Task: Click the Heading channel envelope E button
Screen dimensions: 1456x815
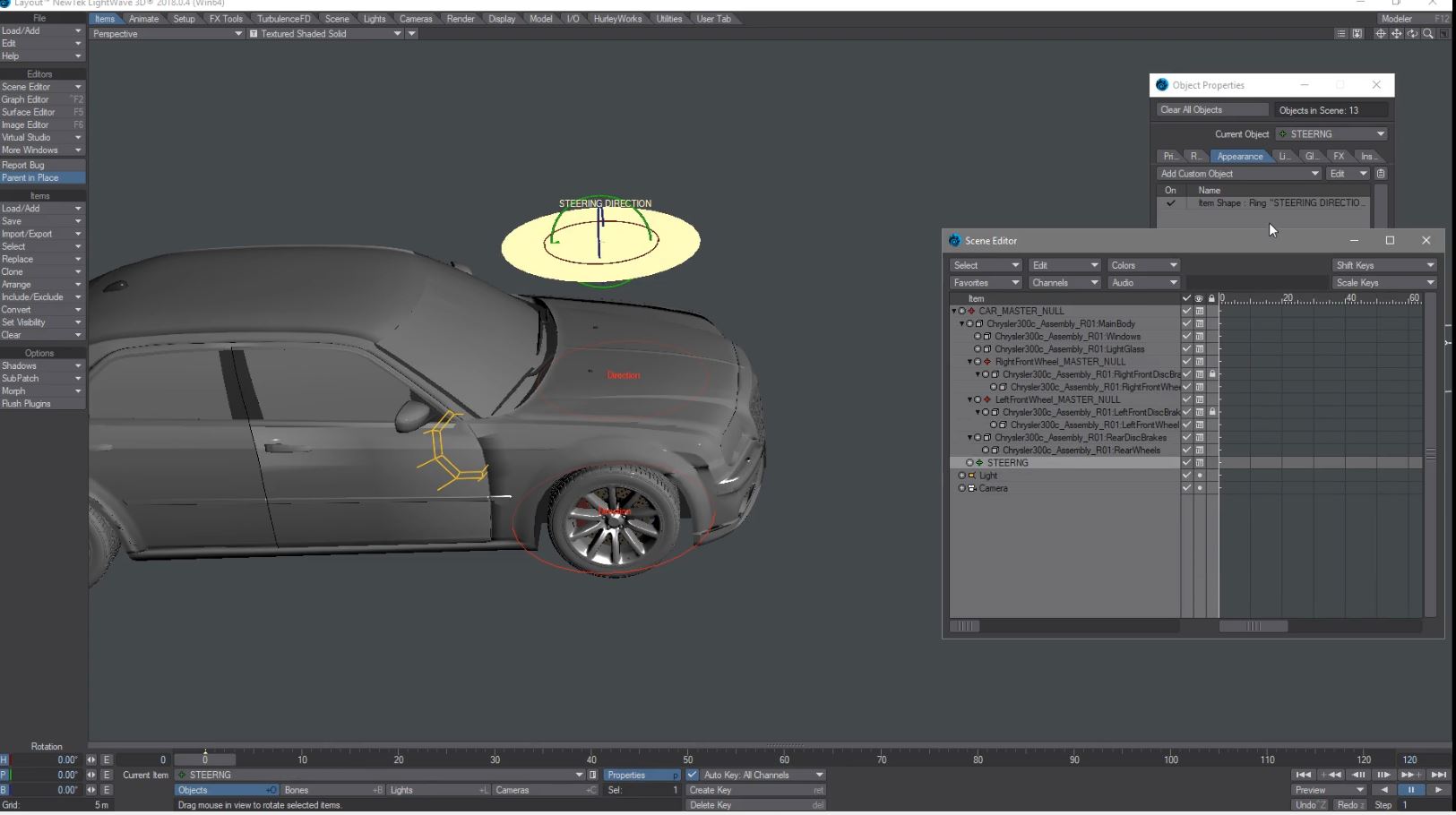Action: click(107, 759)
